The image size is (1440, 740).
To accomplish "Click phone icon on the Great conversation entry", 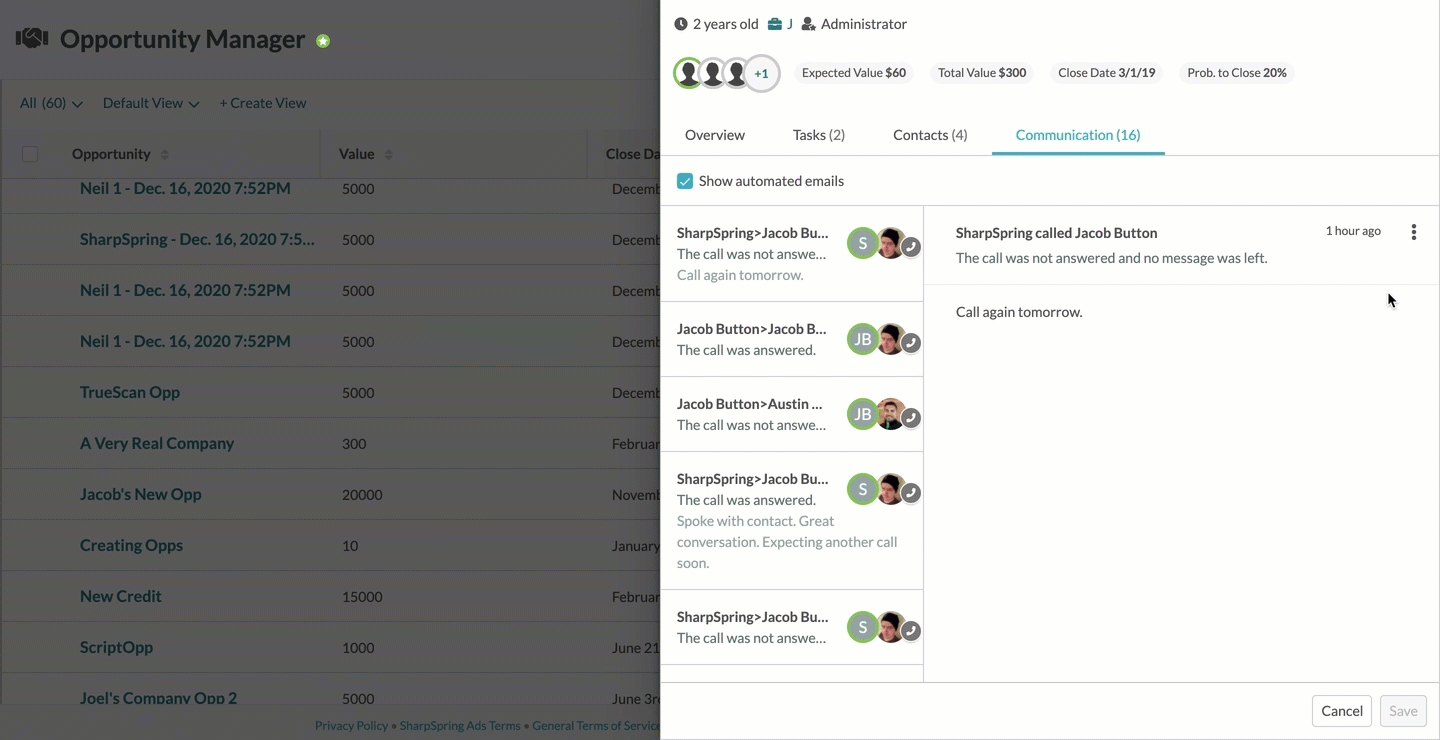I will pyautogui.click(x=911, y=493).
